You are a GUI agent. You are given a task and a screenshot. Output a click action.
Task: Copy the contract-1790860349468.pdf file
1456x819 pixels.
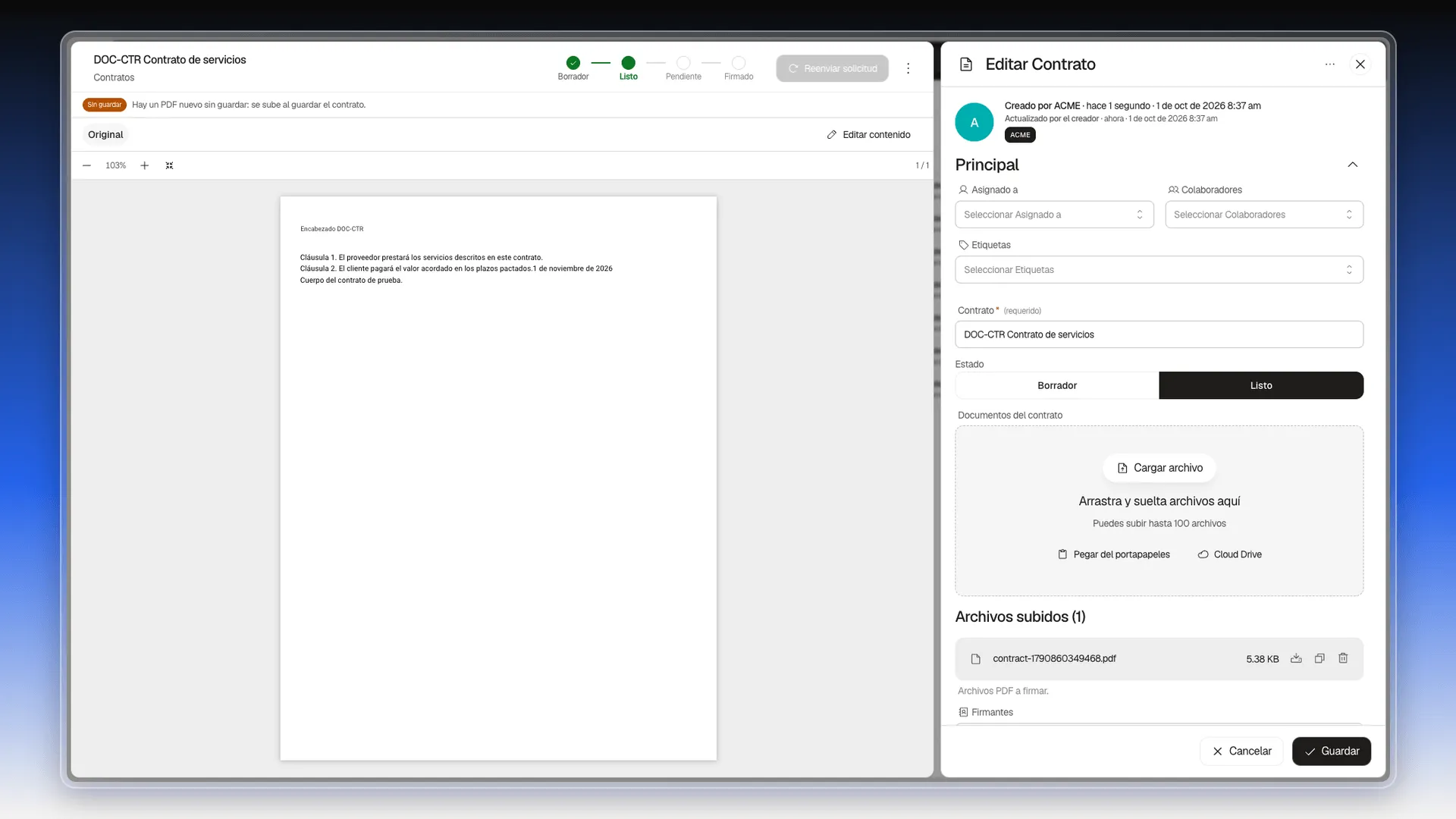(1319, 658)
